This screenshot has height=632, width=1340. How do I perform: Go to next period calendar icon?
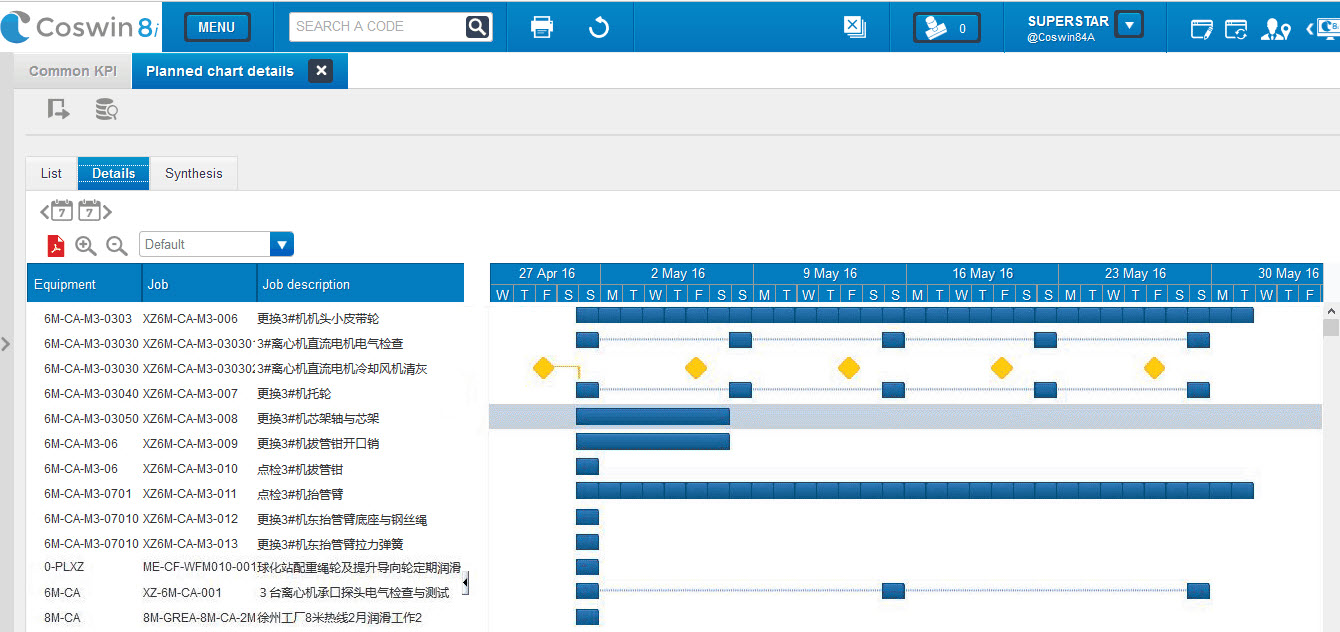94,211
